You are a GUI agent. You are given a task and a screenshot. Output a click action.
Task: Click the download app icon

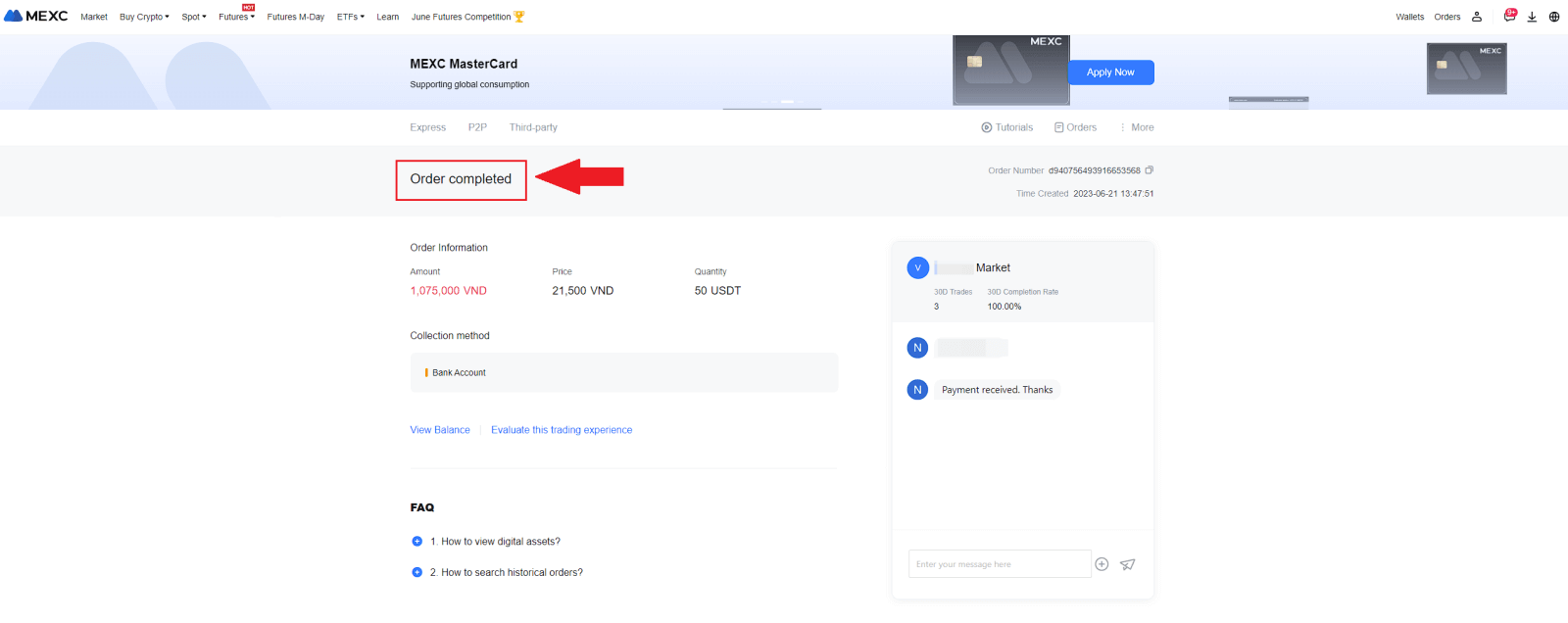coord(1532,17)
